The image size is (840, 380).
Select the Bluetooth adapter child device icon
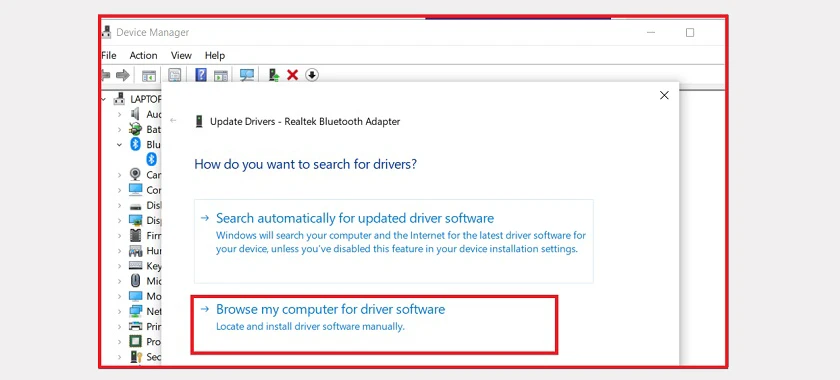[x=152, y=159]
